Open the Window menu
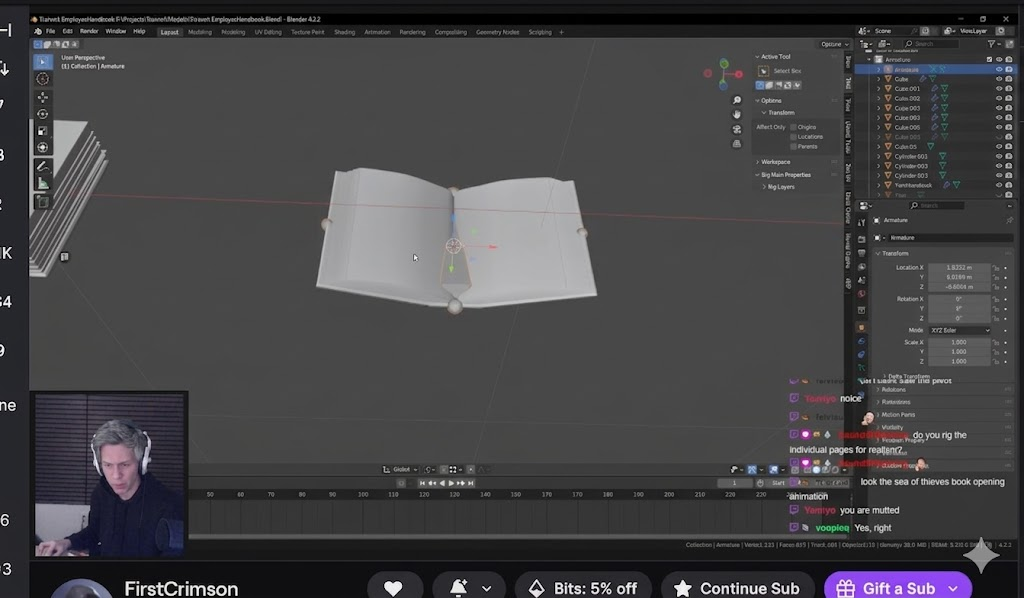Screen dimensions: 1024x598 tap(116, 31)
